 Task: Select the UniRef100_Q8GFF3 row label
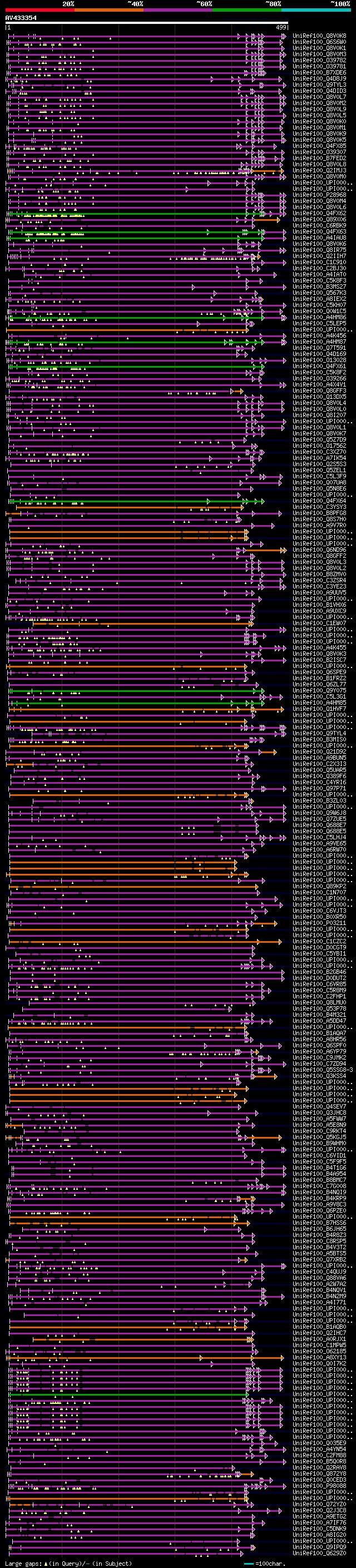click(319, 391)
